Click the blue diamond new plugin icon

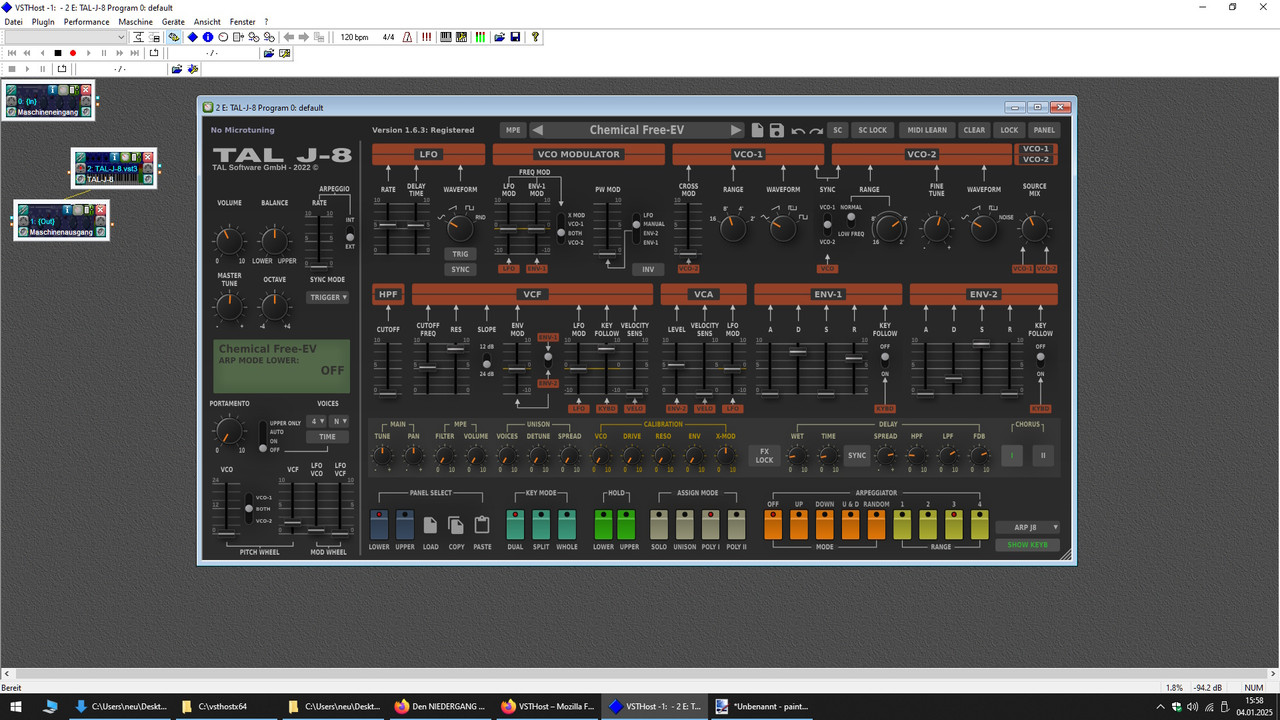(192, 37)
